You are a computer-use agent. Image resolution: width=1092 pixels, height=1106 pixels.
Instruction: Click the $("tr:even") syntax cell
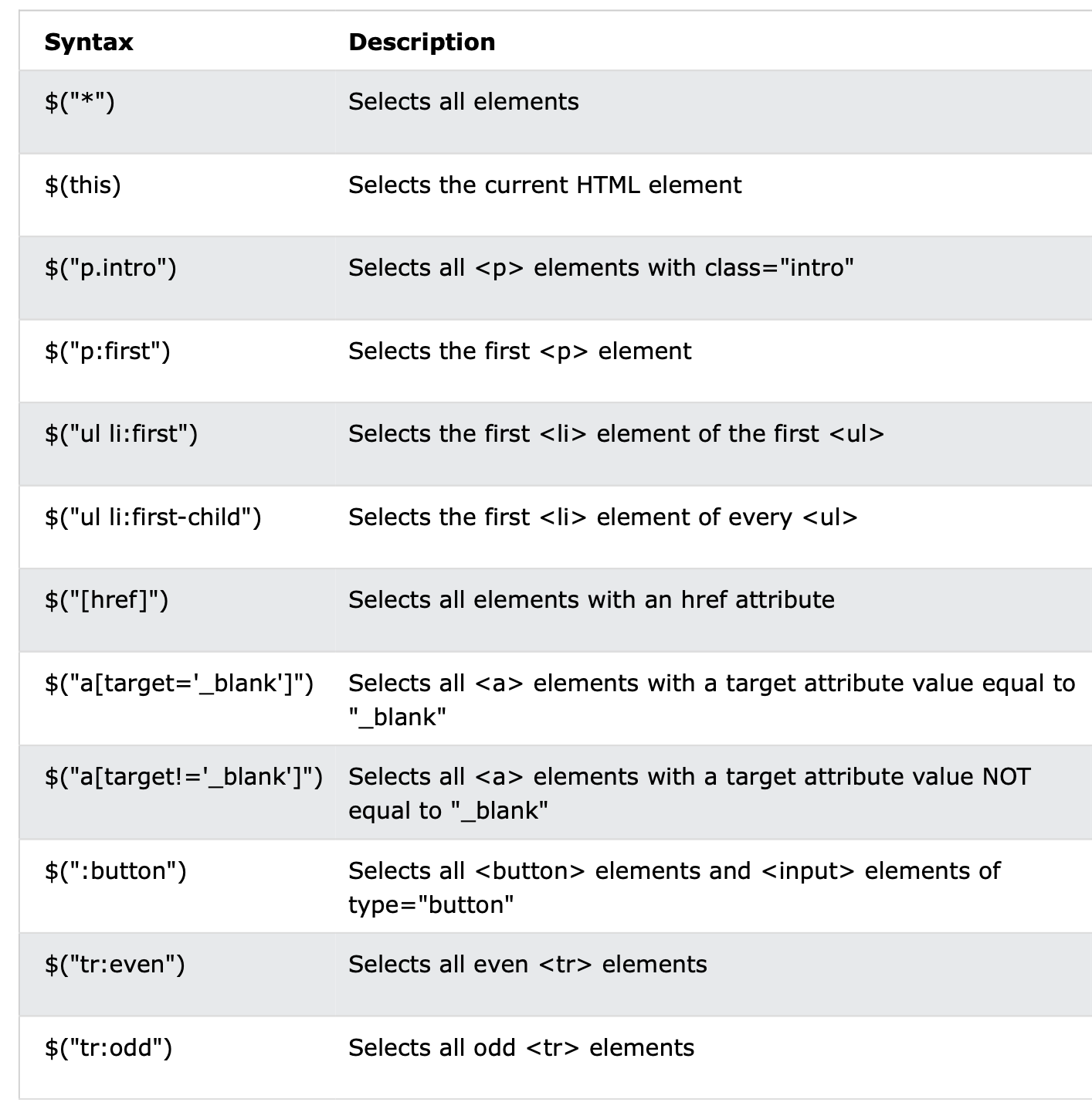[x=115, y=965]
